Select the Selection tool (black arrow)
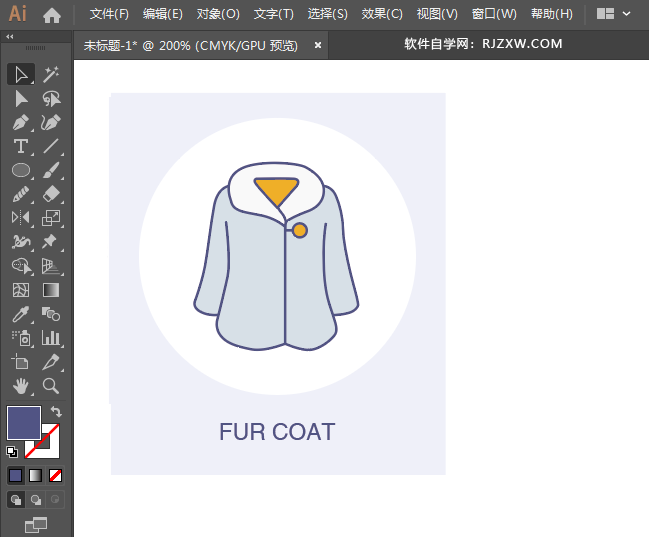The width and height of the screenshot is (649, 537). [x=21, y=75]
